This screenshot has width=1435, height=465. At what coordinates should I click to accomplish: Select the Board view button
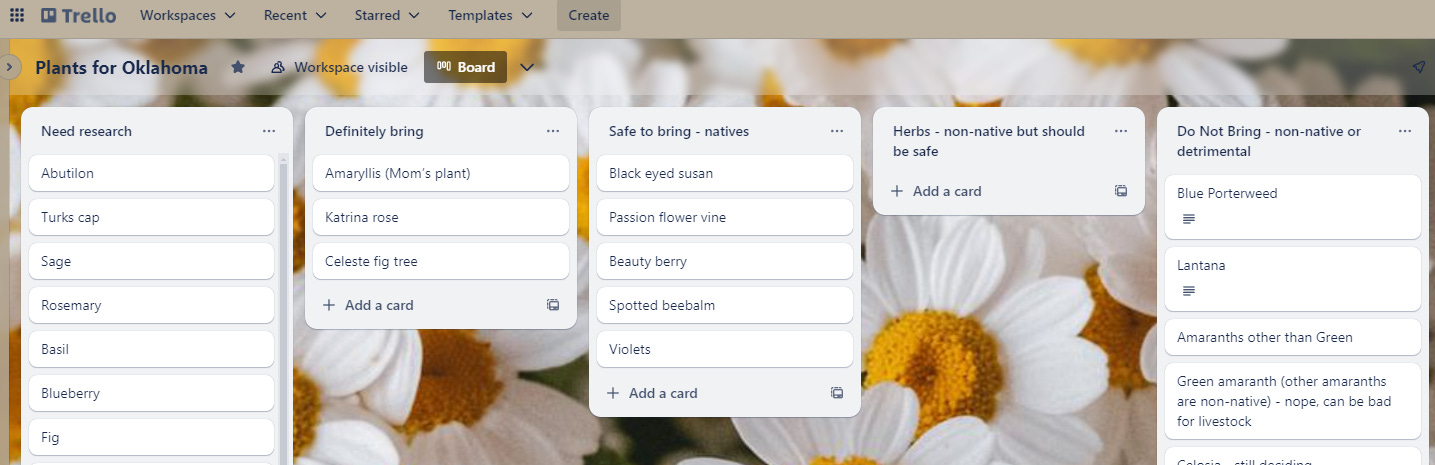[466, 67]
